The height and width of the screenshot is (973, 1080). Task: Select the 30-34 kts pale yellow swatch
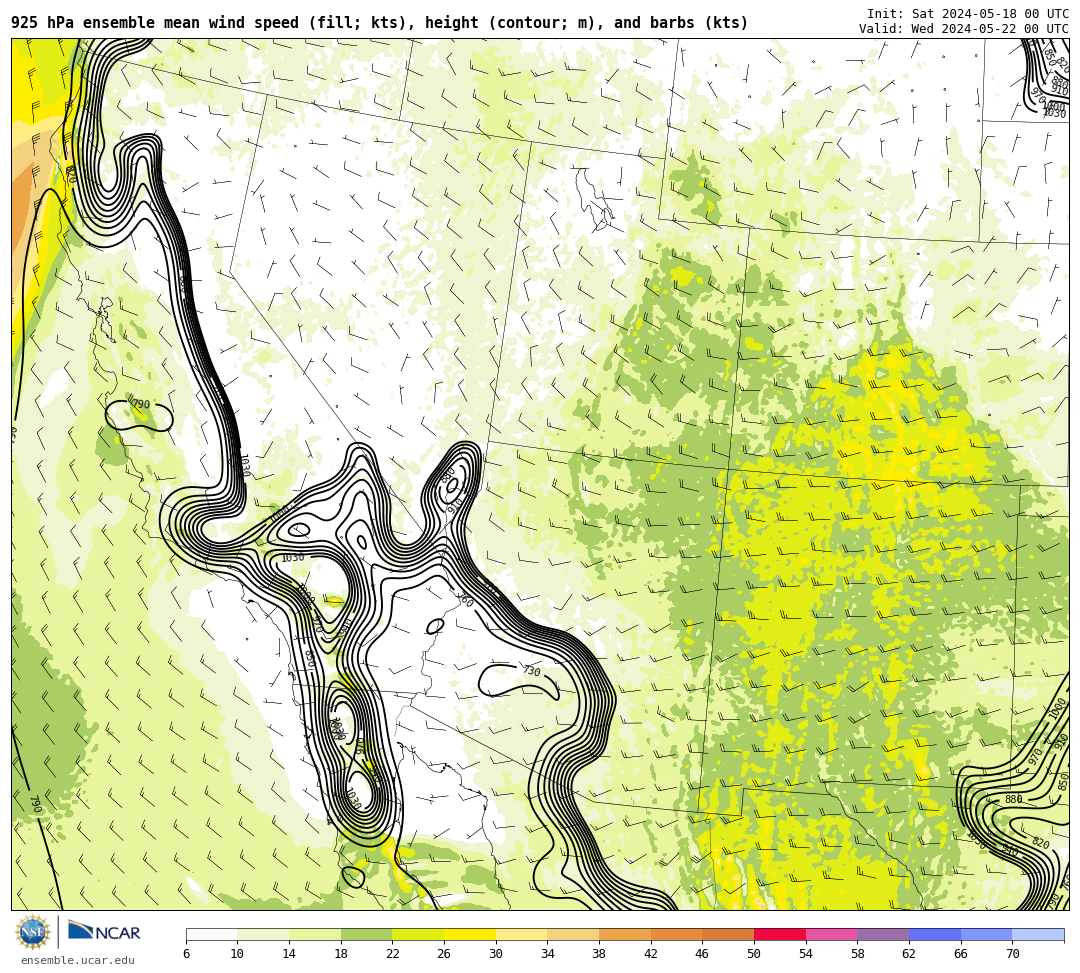coord(521,934)
